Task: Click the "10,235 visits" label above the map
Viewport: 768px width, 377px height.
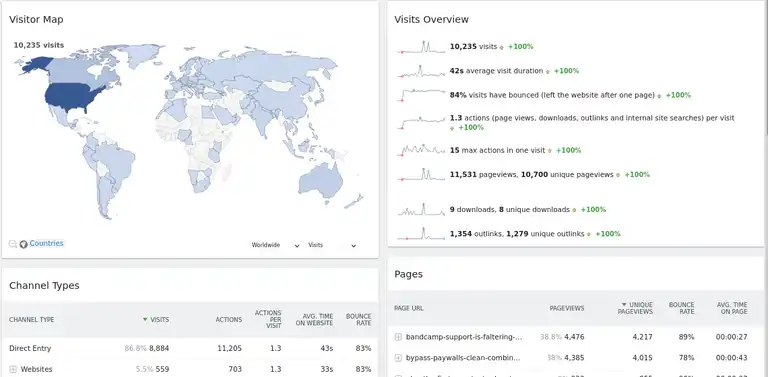Action: click(39, 45)
